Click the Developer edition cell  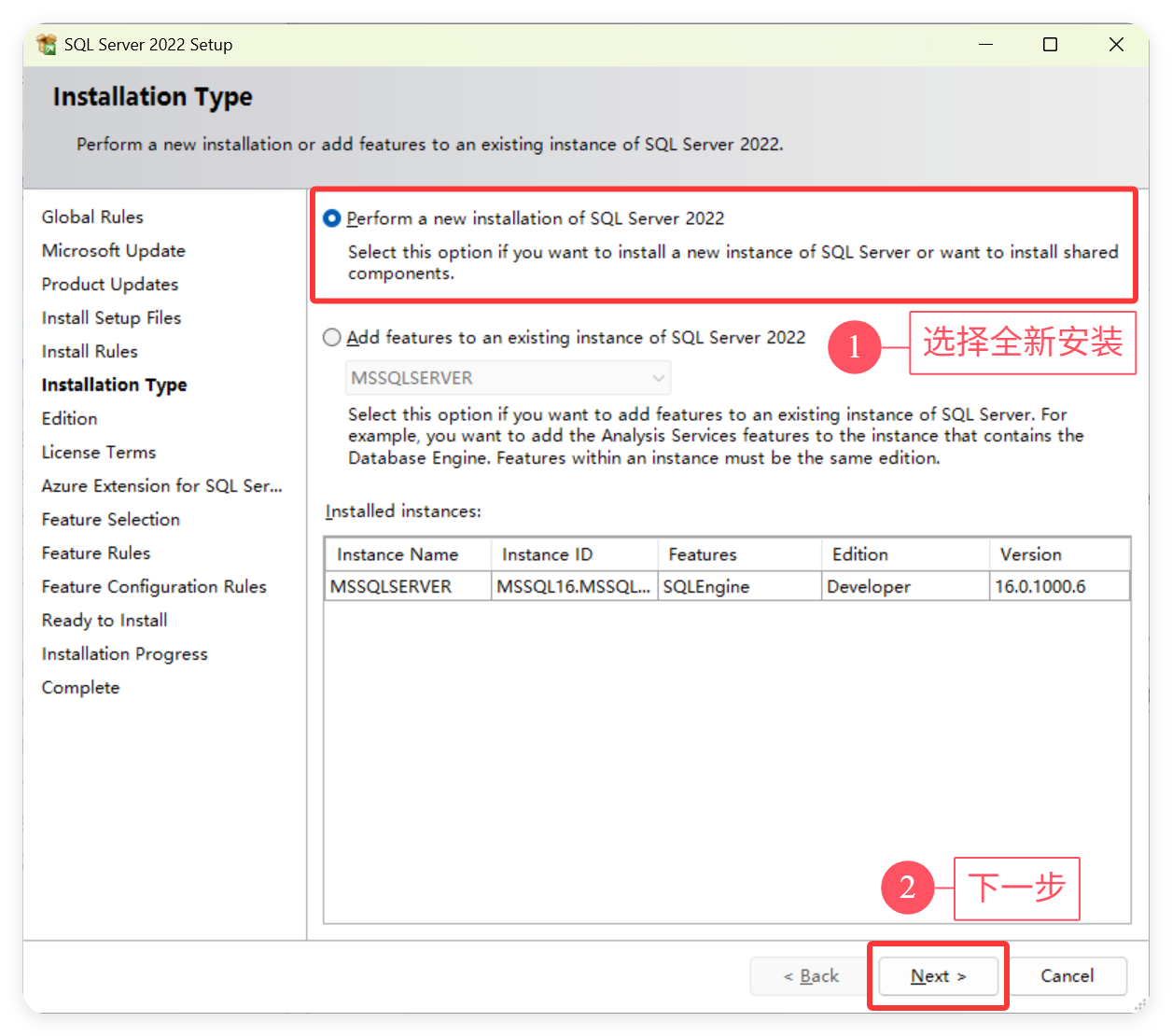(905, 586)
